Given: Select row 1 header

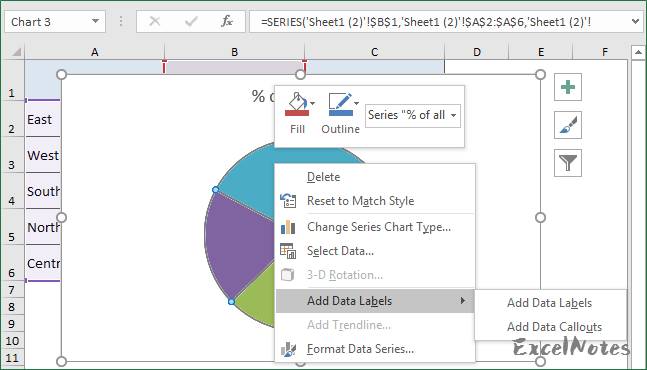Looking at the screenshot, I should coord(12,80).
